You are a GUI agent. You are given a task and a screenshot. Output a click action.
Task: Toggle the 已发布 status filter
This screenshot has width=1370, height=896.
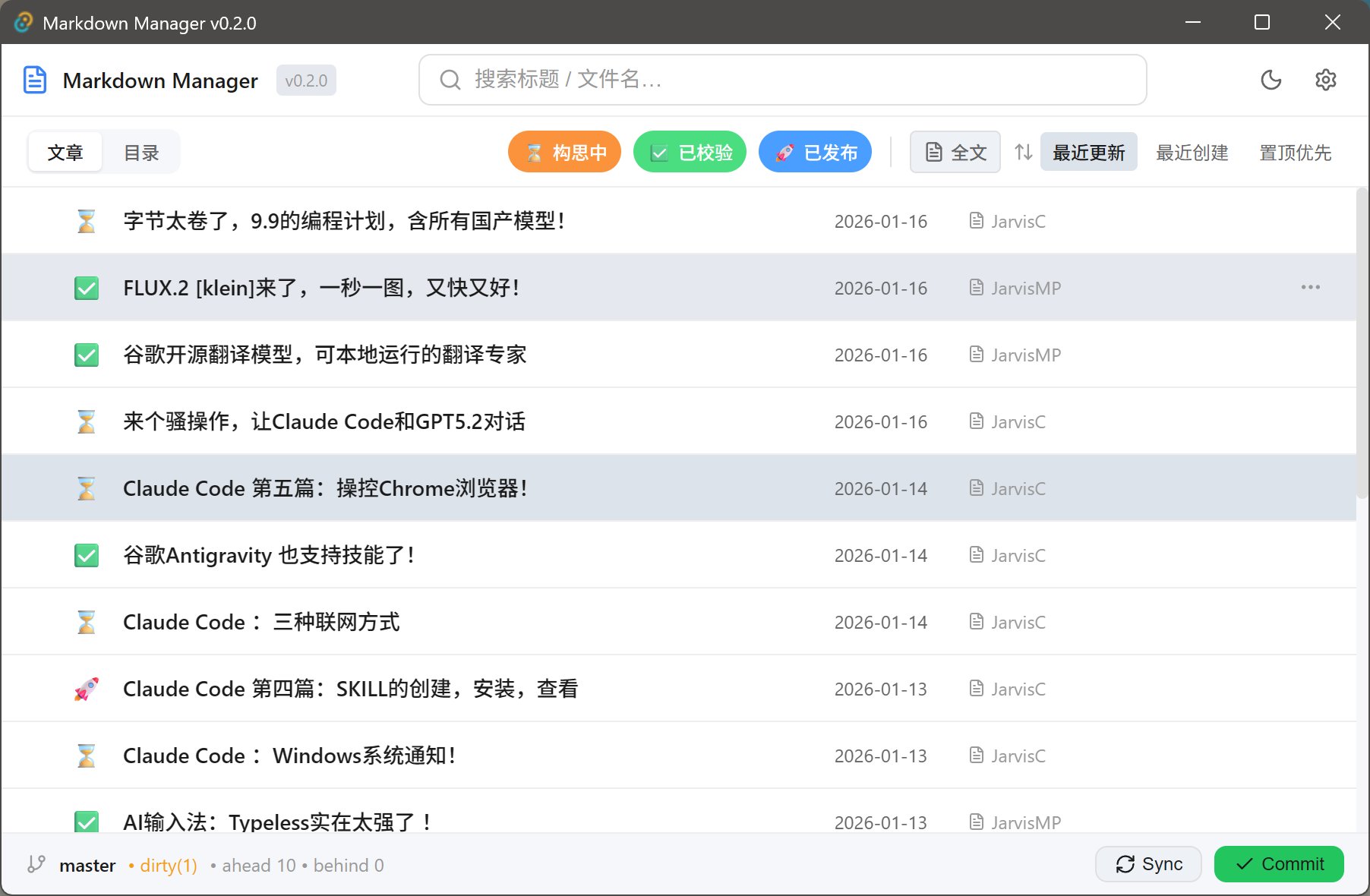pos(815,152)
